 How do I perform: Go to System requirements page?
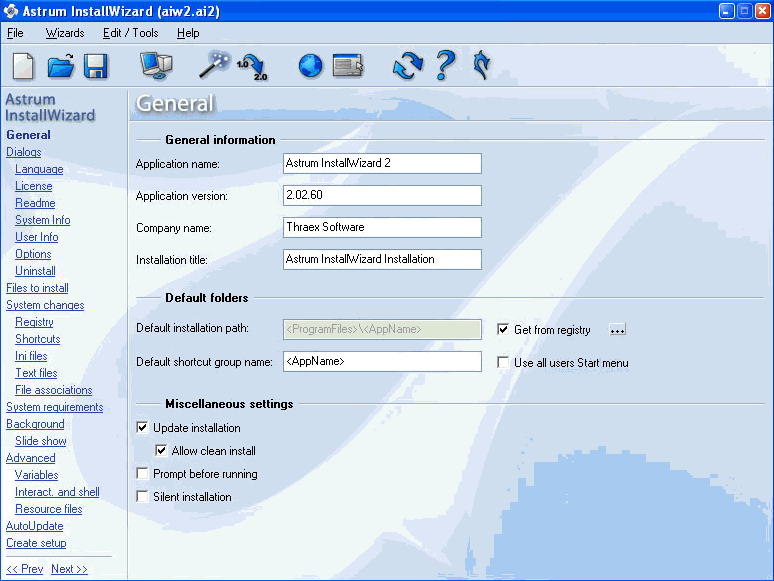coord(54,407)
